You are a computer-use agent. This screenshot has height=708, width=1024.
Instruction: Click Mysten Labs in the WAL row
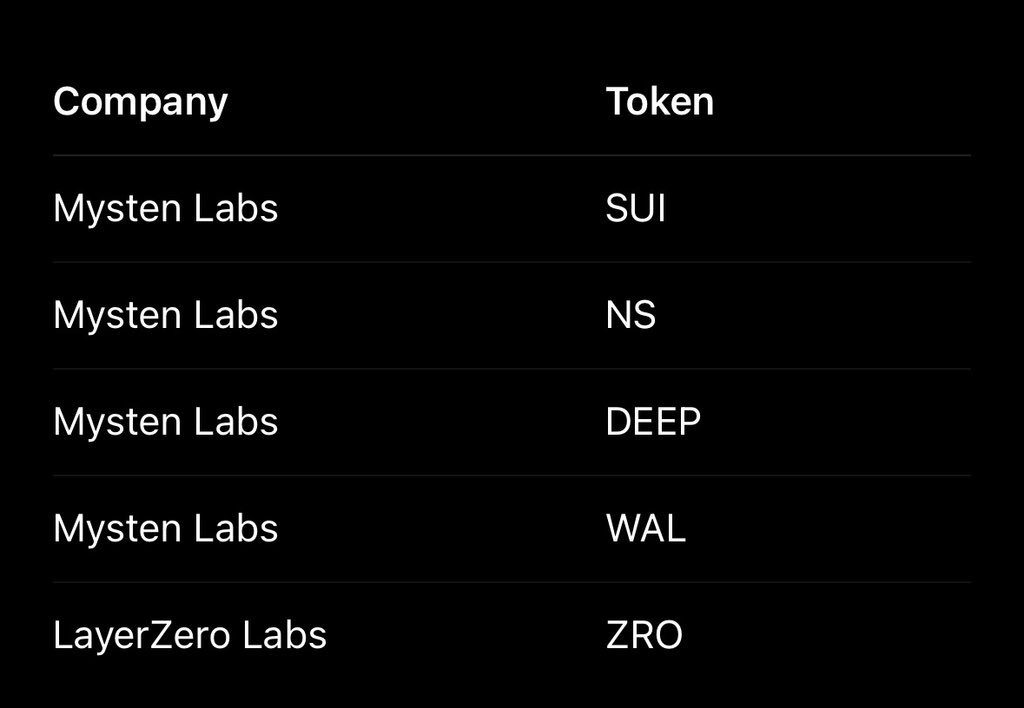pyautogui.click(x=165, y=529)
